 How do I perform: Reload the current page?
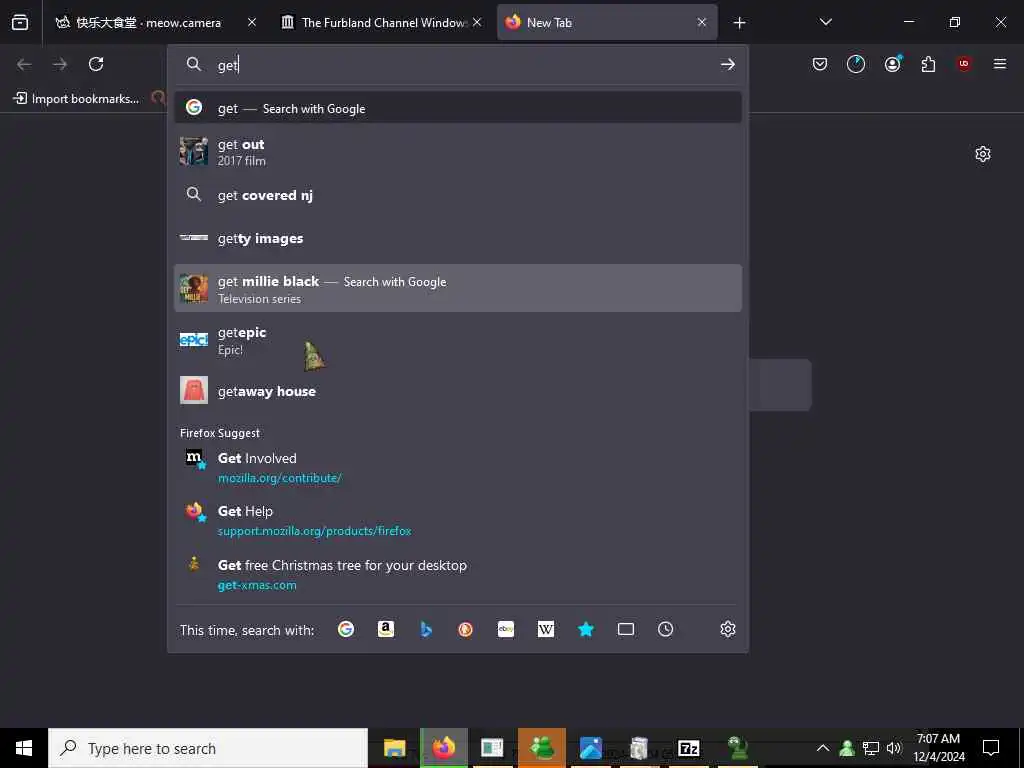point(96,64)
